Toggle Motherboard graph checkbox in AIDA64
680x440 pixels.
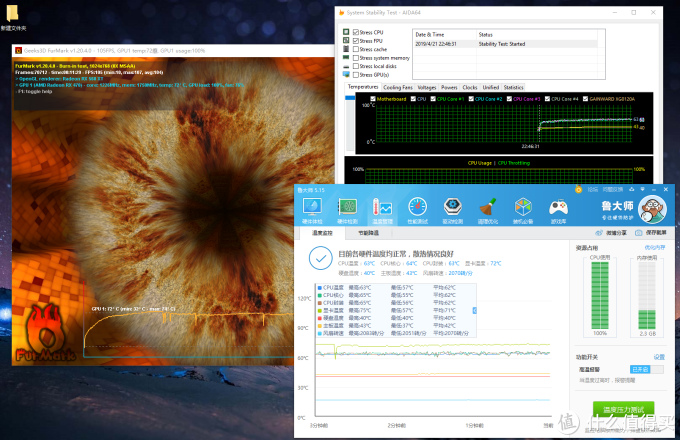373,99
